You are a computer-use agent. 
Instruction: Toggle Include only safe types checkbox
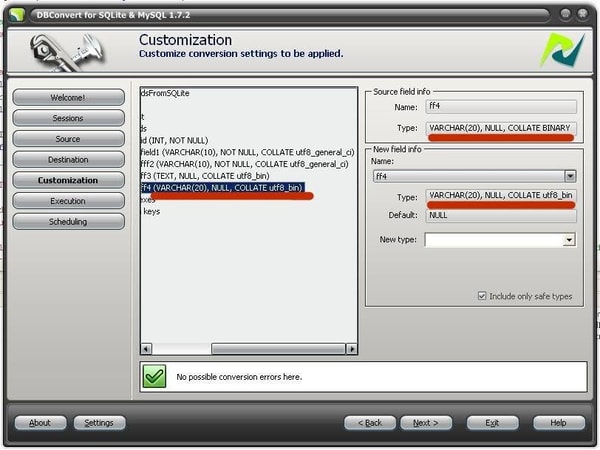(482, 296)
